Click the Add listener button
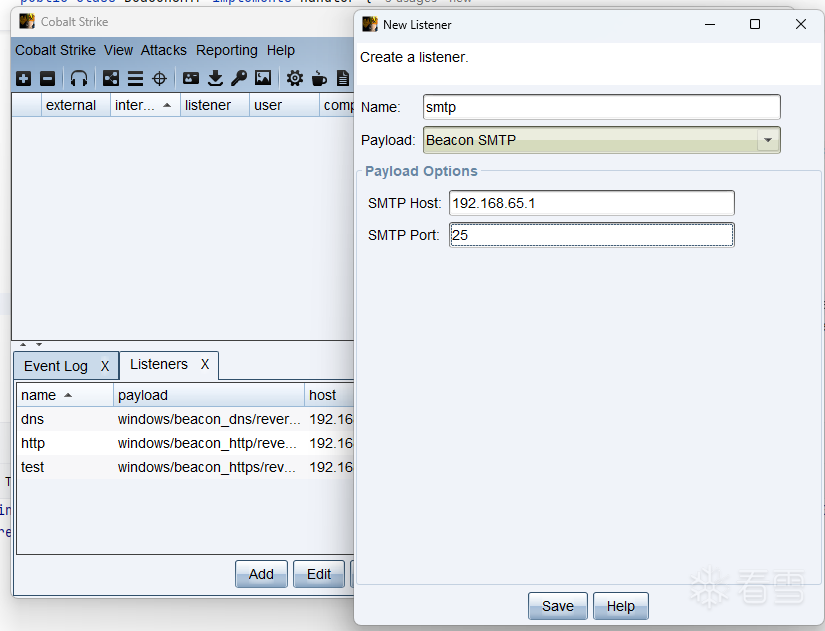 pos(261,574)
